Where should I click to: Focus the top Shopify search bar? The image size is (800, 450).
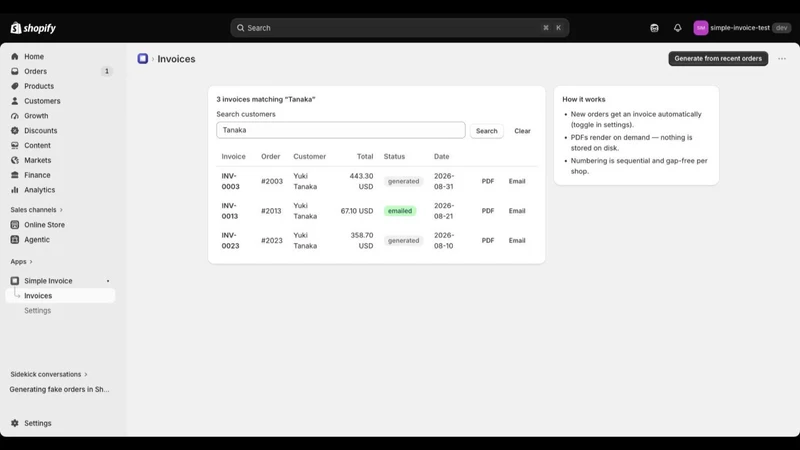(x=399, y=28)
